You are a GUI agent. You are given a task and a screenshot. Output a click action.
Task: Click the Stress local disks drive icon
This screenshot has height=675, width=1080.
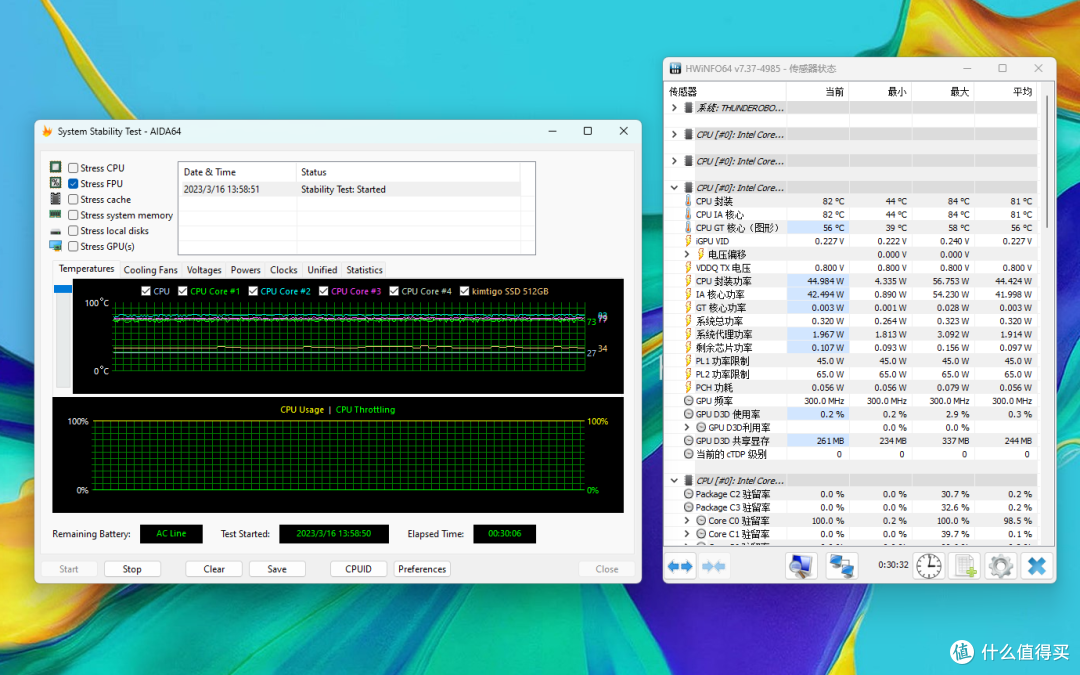tap(56, 231)
